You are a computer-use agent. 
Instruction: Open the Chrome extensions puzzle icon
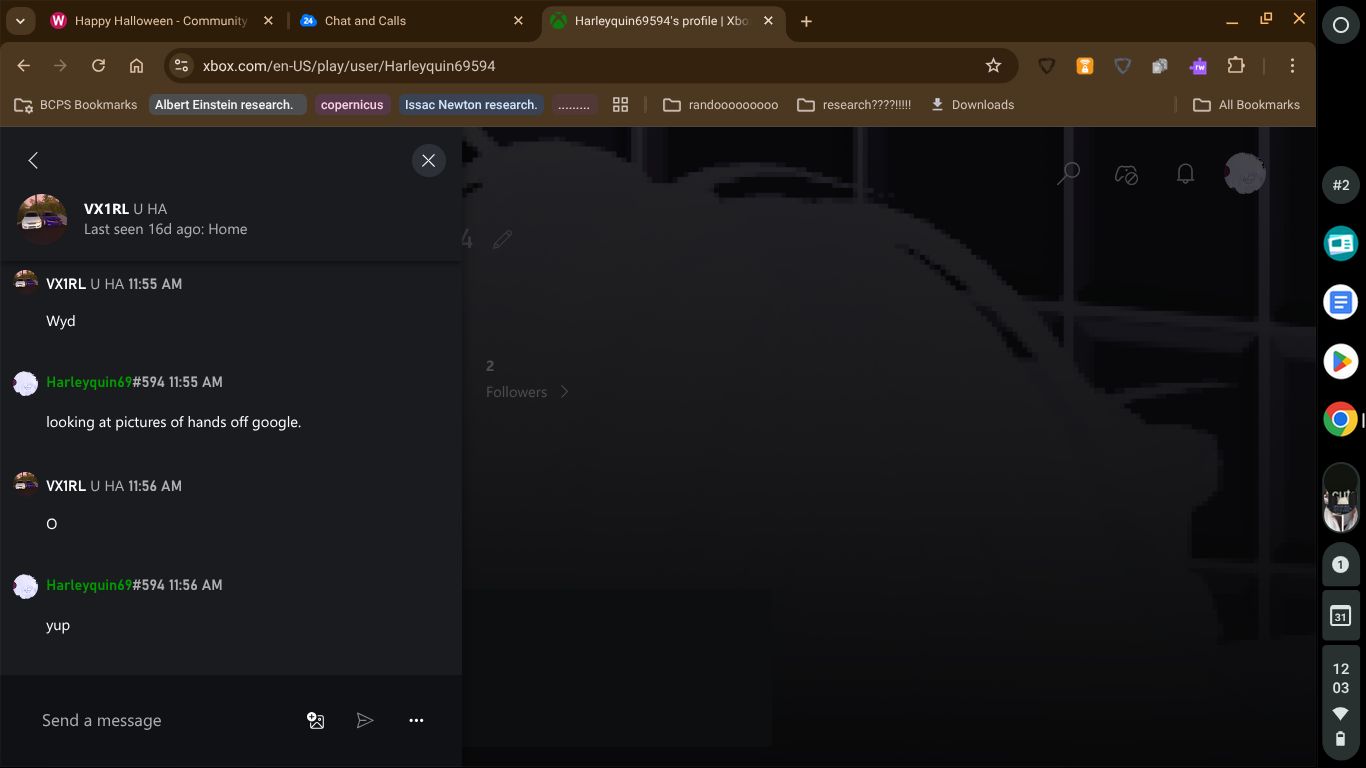pyautogui.click(x=1236, y=66)
